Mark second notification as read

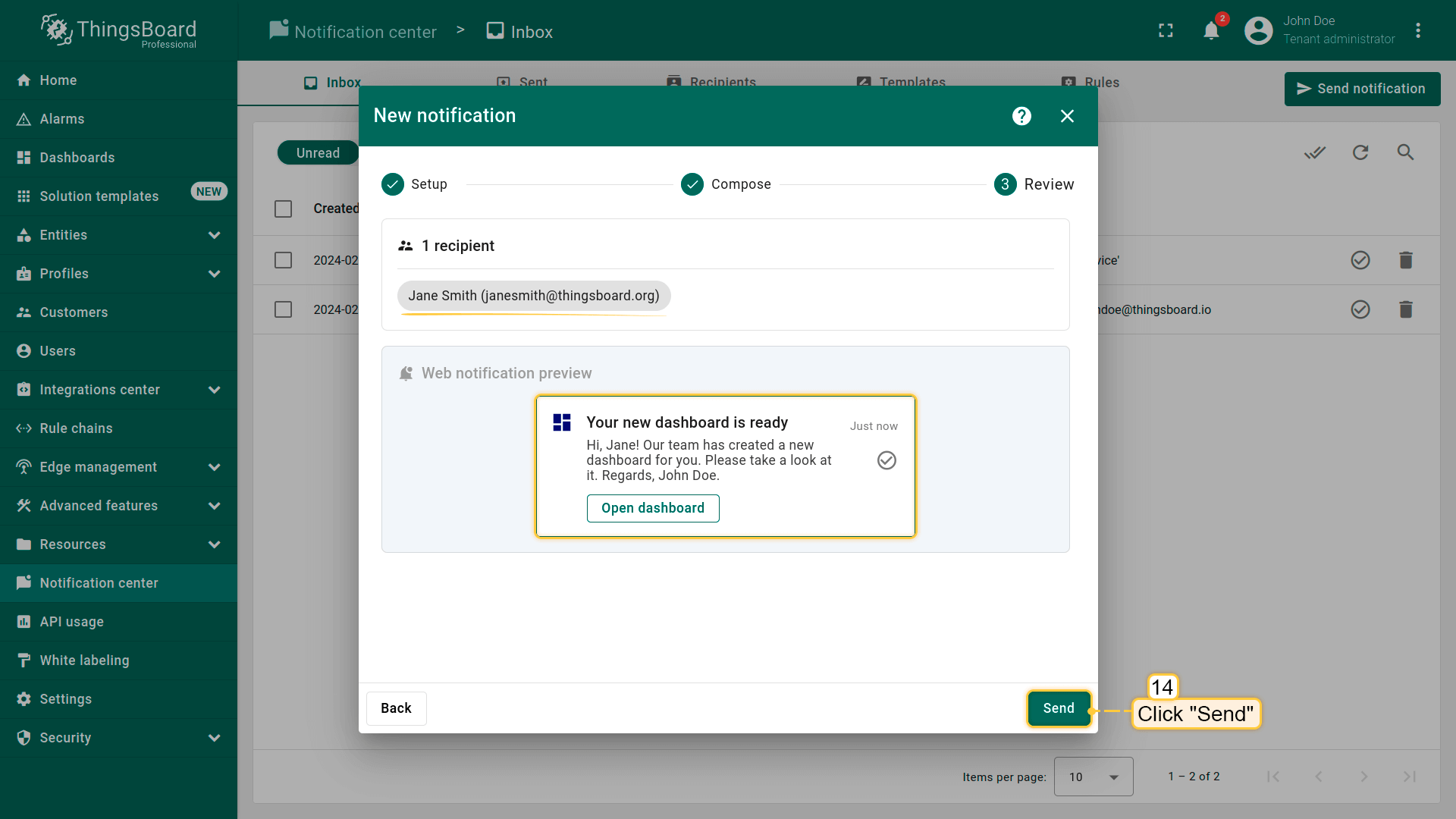click(1360, 309)
